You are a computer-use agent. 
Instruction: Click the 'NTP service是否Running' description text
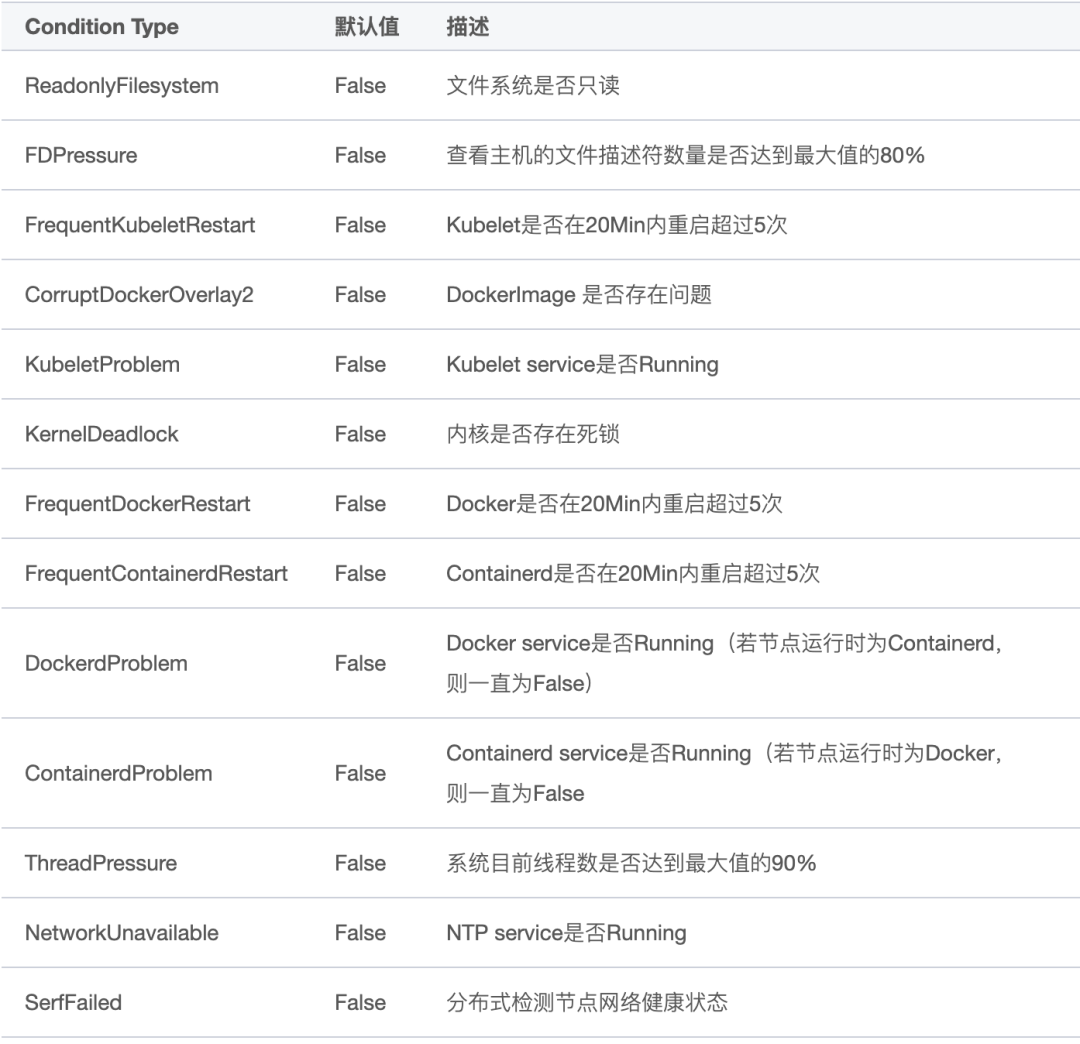[x=566, y=933]
